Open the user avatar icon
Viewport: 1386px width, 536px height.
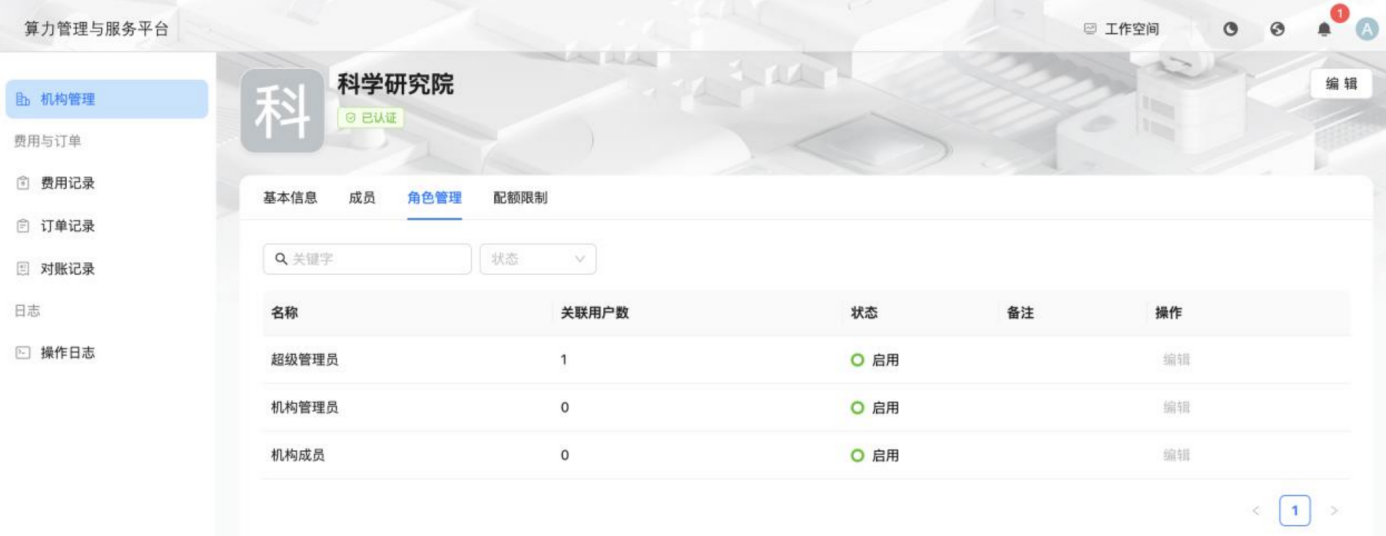1367,30
